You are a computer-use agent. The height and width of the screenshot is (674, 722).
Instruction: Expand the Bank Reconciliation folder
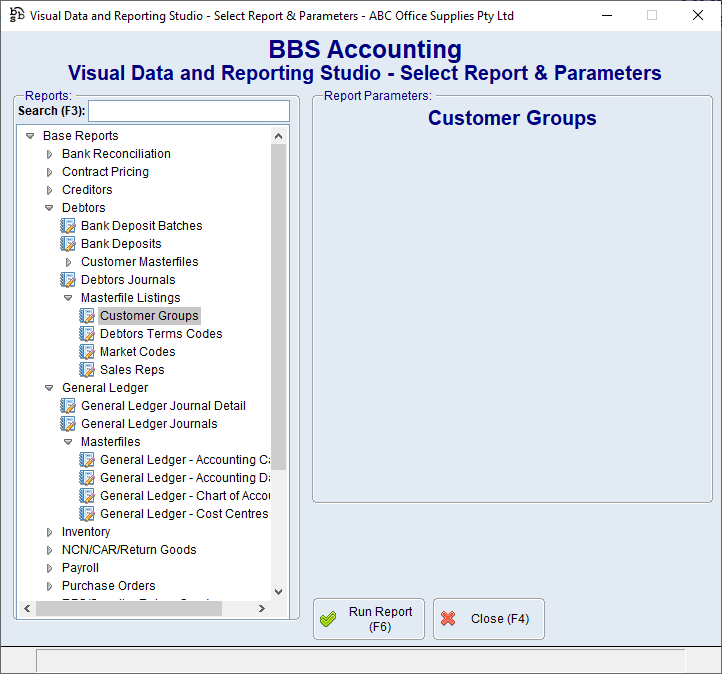(50, 154)
